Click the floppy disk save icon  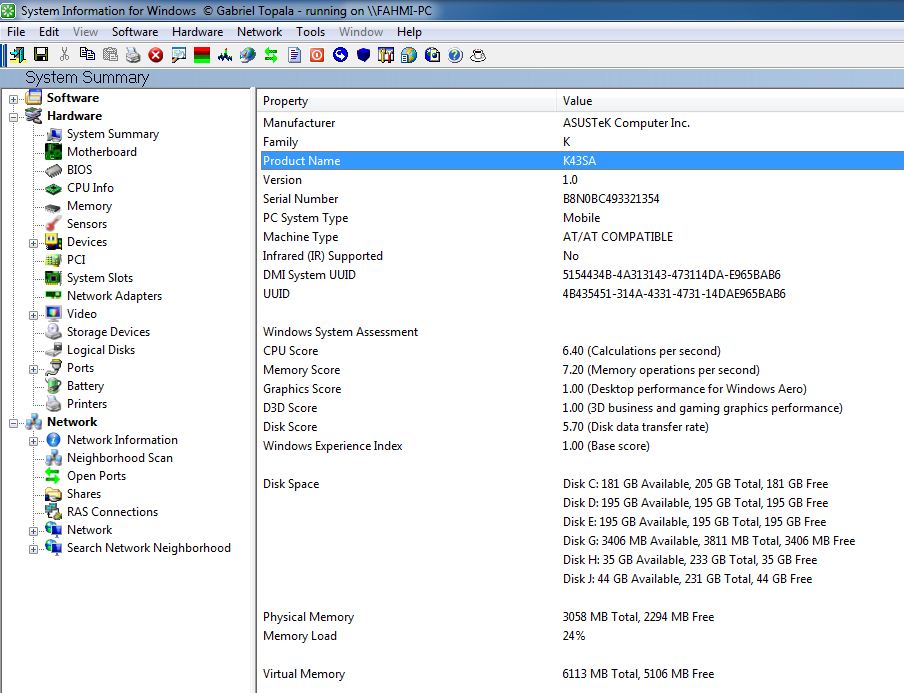41,55
